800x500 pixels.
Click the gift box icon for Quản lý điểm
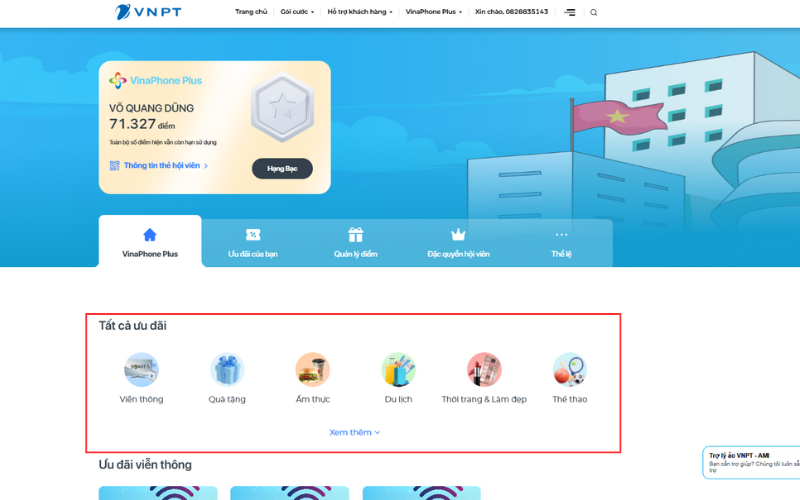356,235
